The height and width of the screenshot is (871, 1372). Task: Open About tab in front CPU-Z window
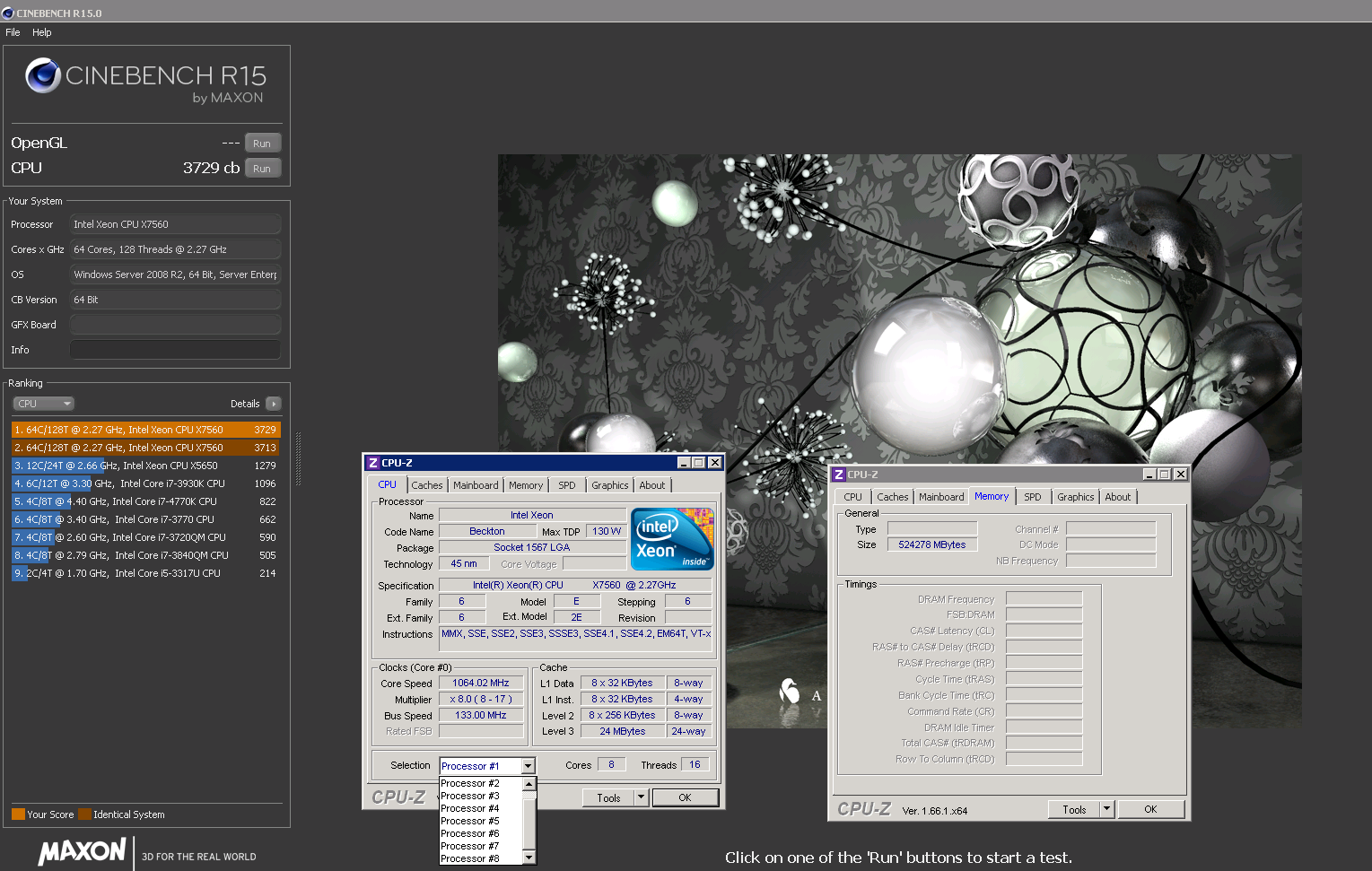point(652,485)
